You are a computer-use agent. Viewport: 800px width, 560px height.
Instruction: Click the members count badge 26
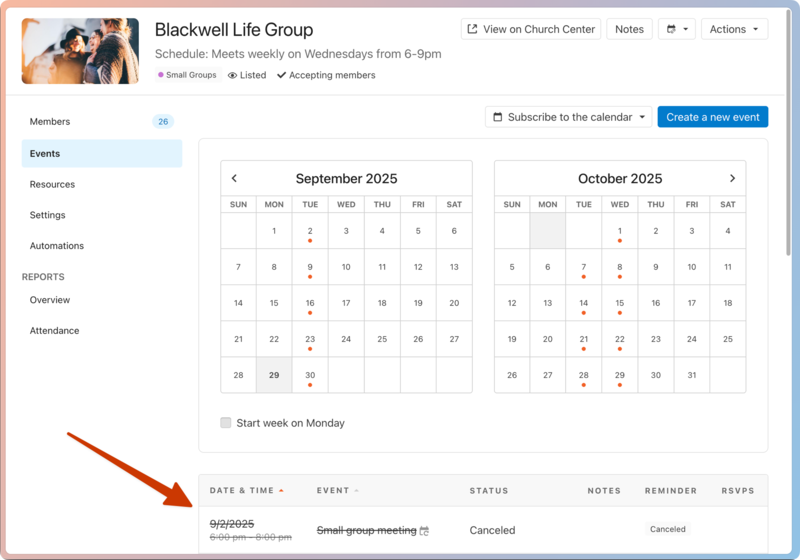(x=162, y=122)
